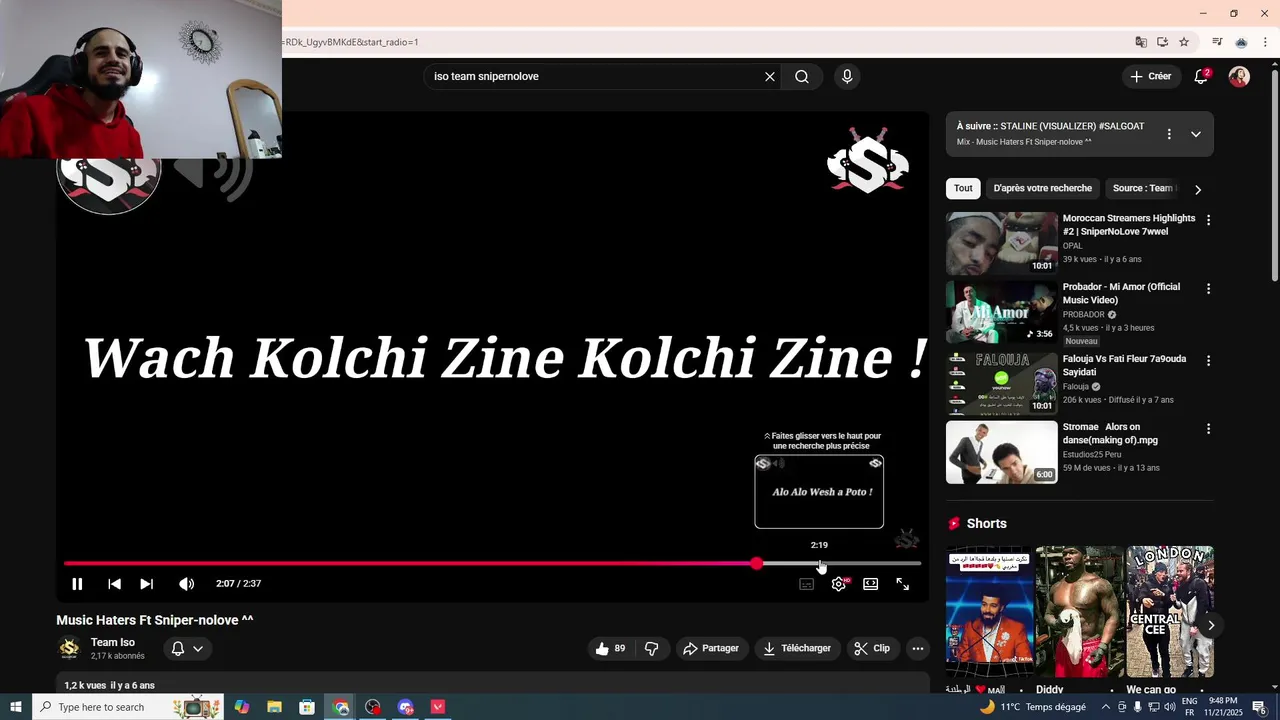
Task: Open options for Stromae Alors on danse
Action: click(1208, 429)
